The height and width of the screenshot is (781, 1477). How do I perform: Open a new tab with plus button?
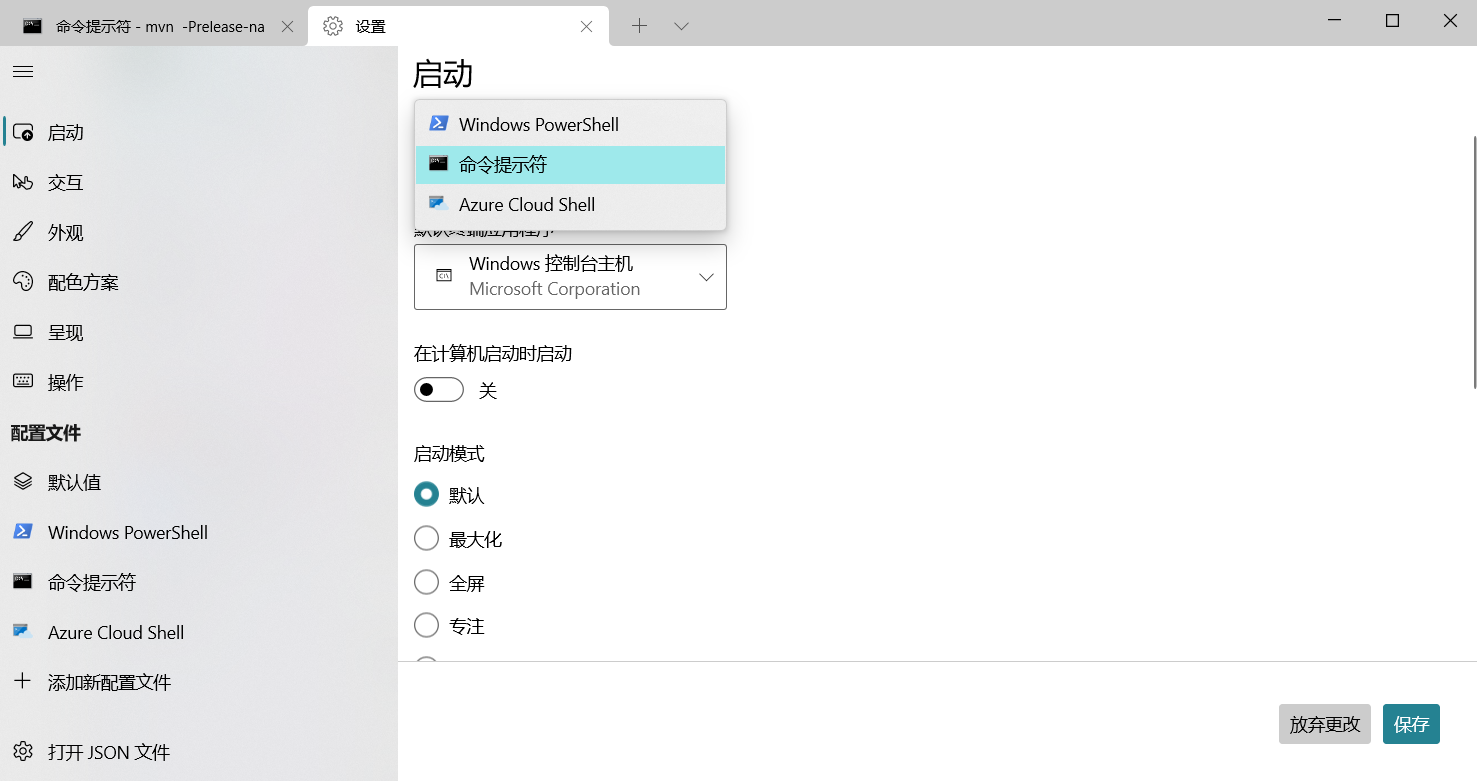pyautogui.click(x=640, y=26)
